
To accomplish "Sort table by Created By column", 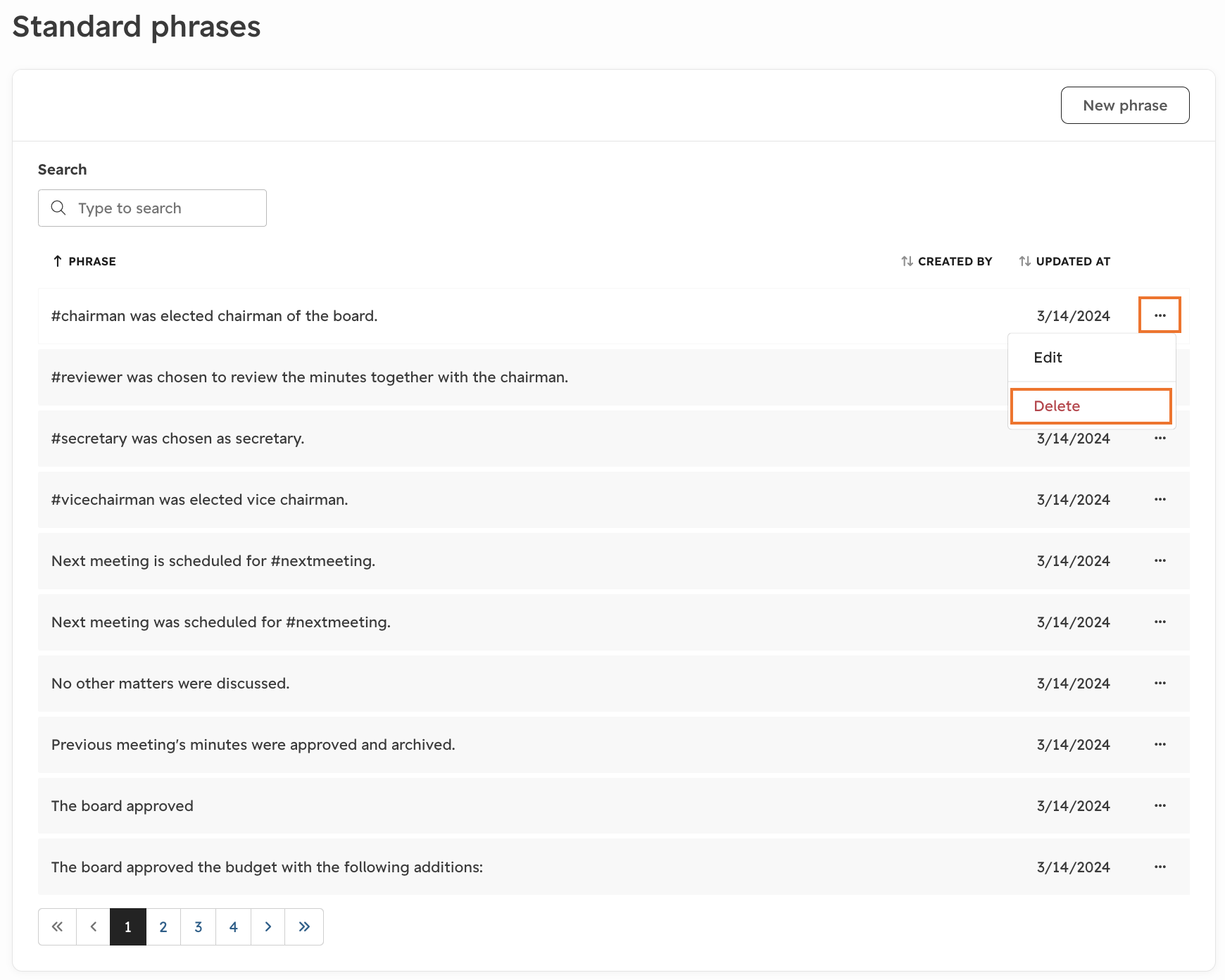I will click(946, 261).
